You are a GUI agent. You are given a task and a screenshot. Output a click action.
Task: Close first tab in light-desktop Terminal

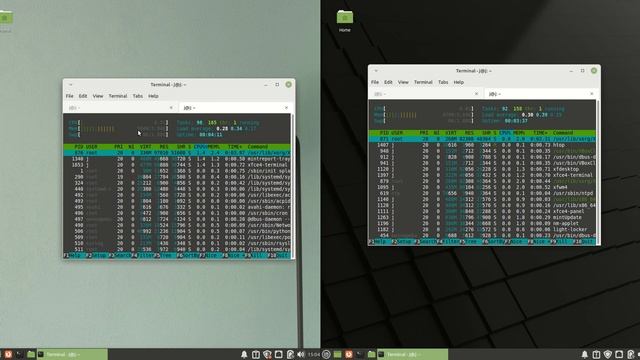tap(171, 108)
